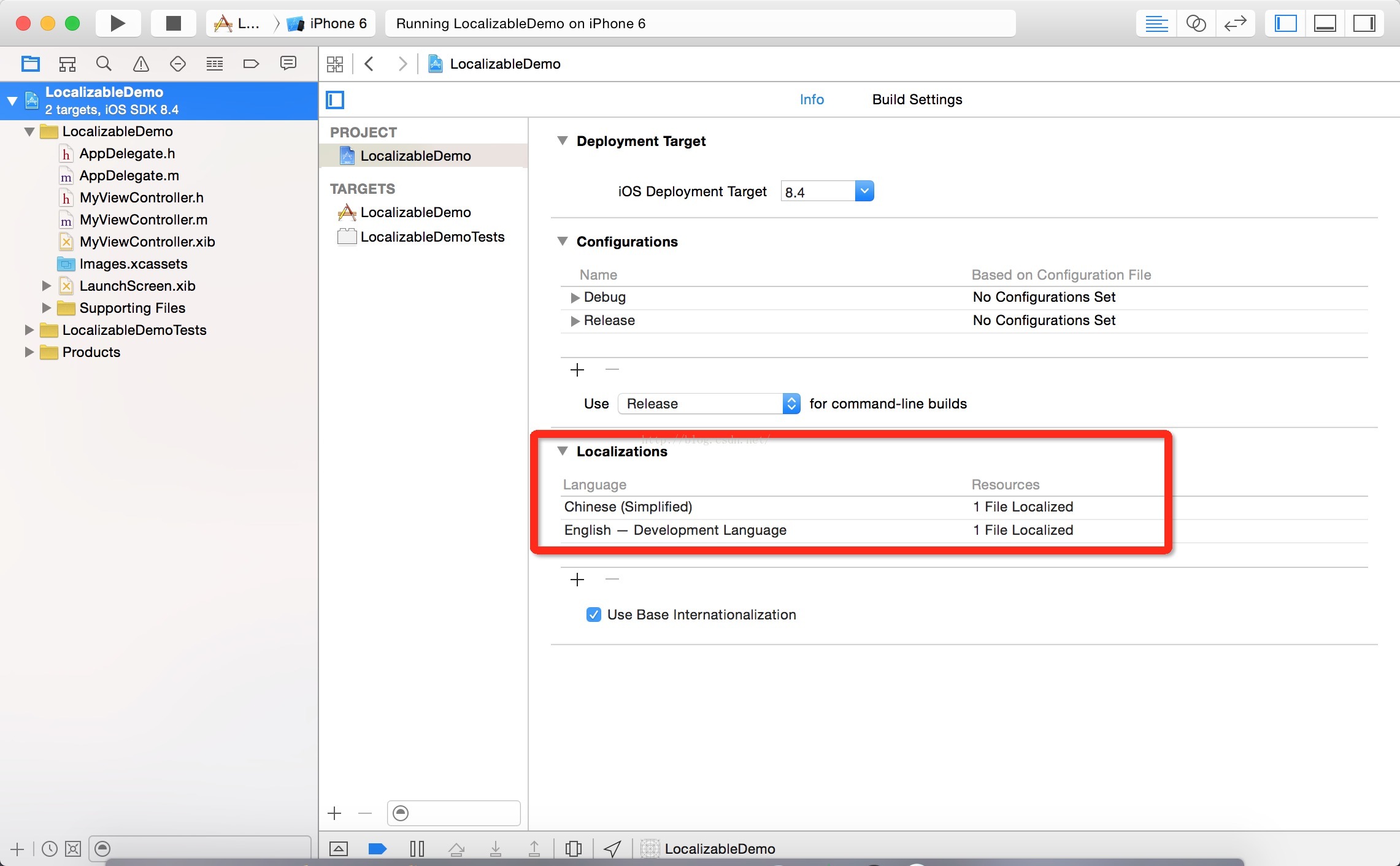The image size is (1400, 866).
Task: Add a new localization language
Action: (577, 580)
